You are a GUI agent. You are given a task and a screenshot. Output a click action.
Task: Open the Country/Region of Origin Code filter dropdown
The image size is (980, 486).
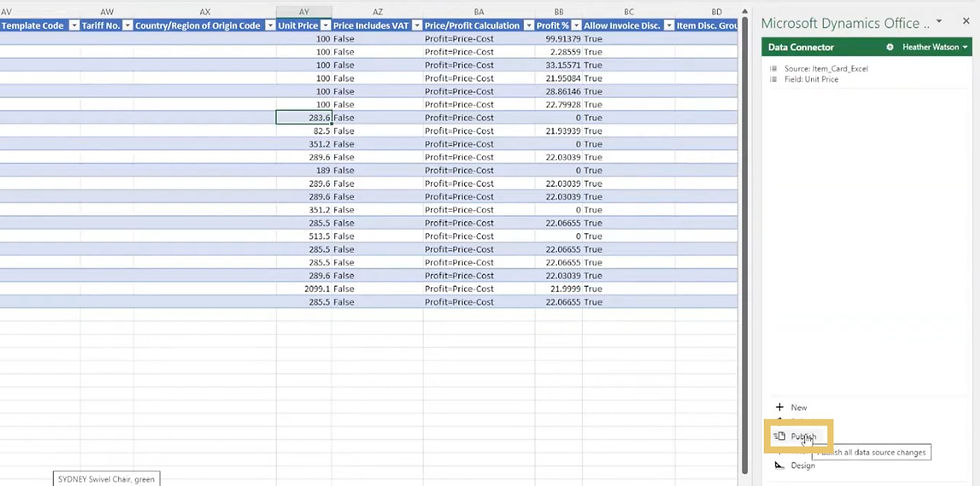click(x=271, y=26)
